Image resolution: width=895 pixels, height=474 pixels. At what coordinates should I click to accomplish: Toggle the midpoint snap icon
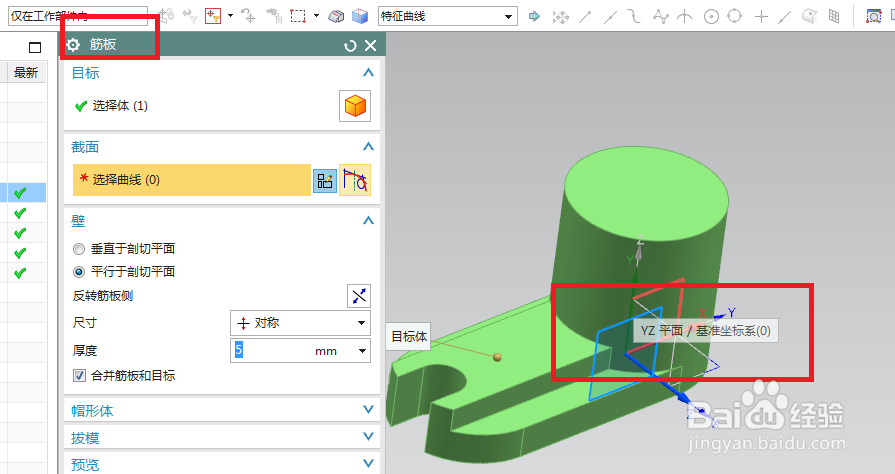[x=610, y=17]
